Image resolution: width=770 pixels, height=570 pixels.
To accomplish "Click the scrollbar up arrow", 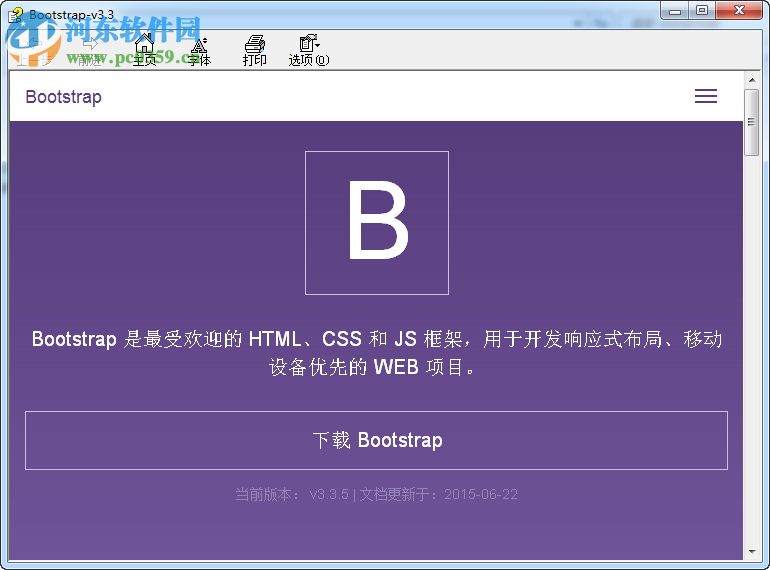I will click(751, 79).
